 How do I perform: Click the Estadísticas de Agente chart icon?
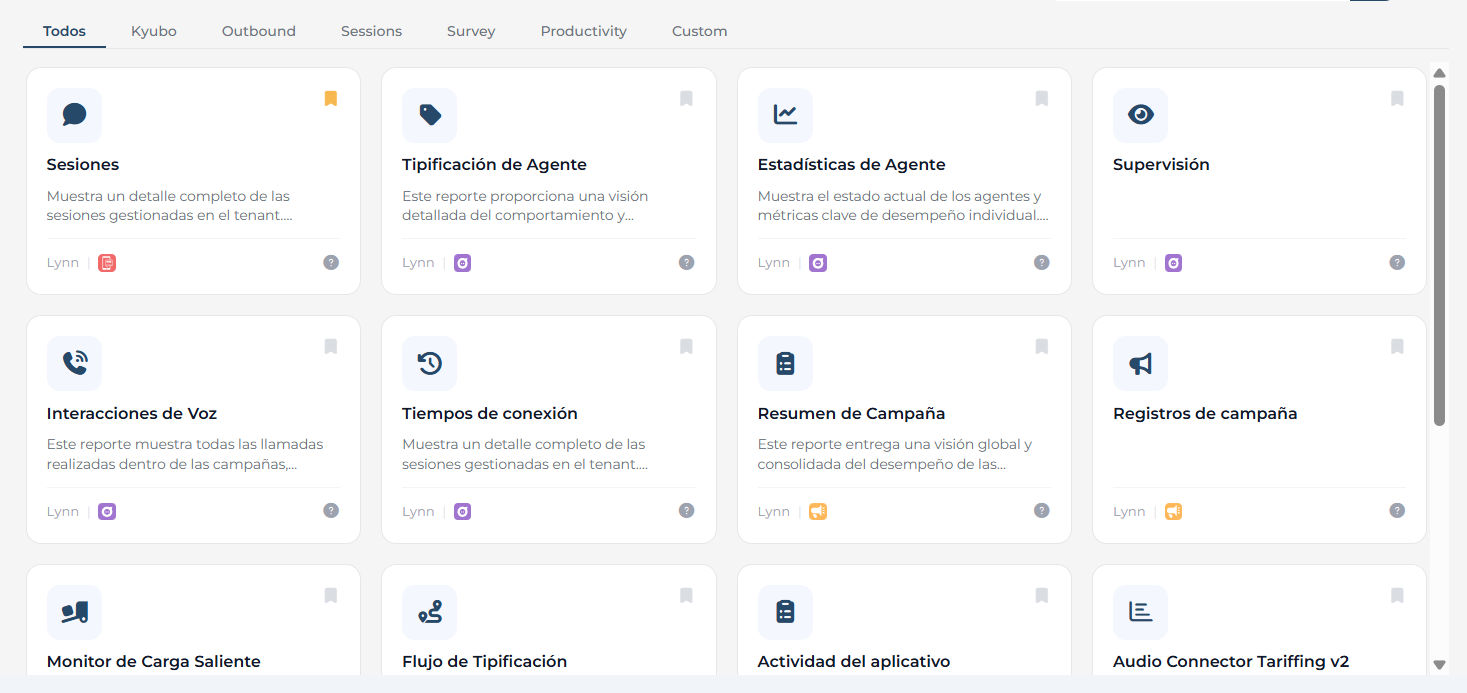(785, 115)
